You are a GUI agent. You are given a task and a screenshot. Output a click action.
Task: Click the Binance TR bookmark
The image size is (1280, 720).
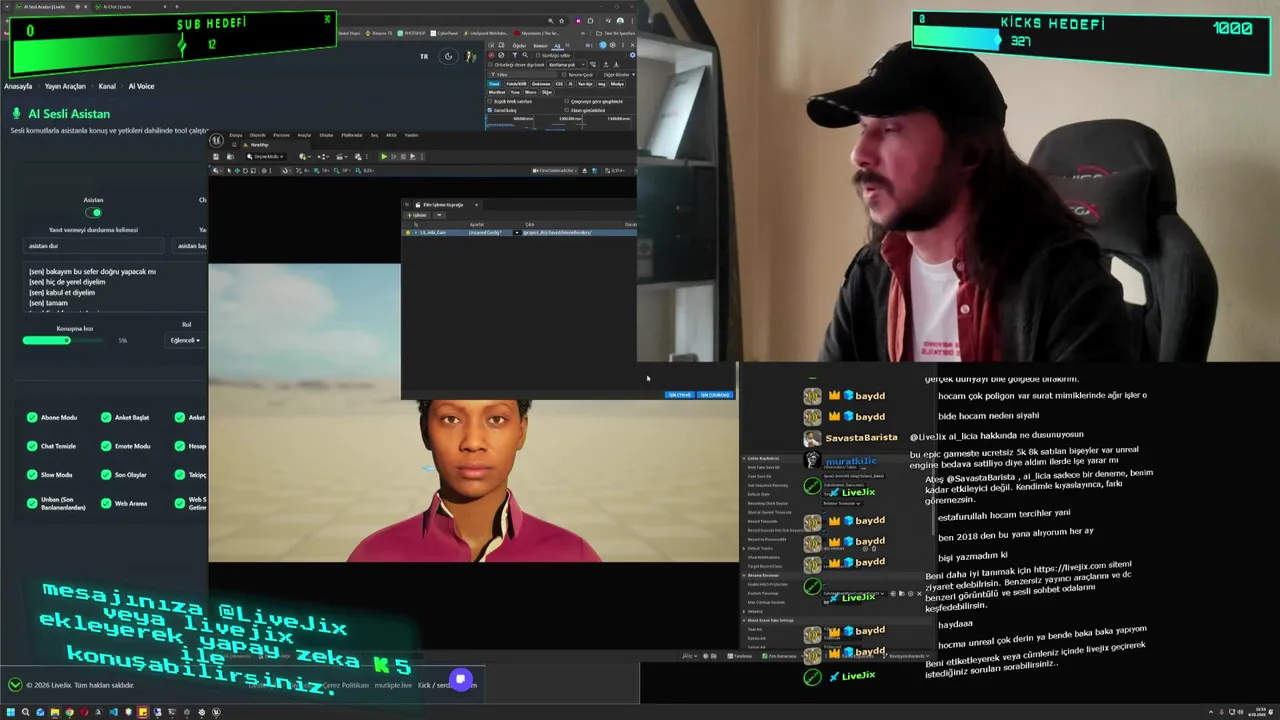pyautogui.click(x=378, y=33)
